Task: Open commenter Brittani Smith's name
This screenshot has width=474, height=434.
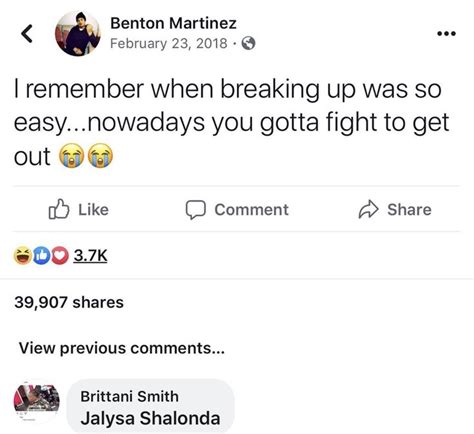Action: click(x=129, y=396)
